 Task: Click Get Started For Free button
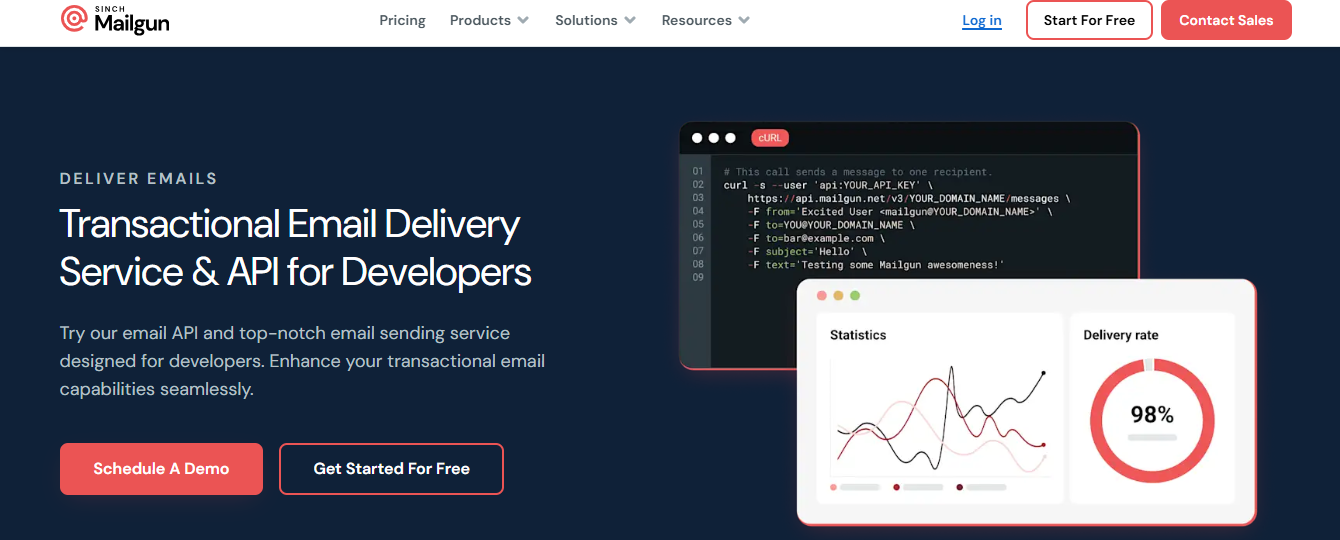pos(391,469)
